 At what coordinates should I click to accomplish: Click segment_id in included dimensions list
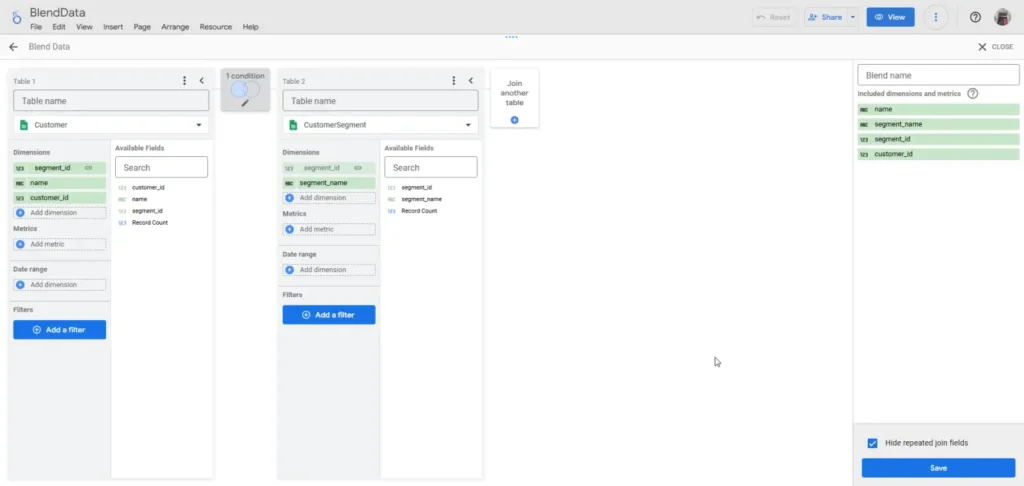938,139
